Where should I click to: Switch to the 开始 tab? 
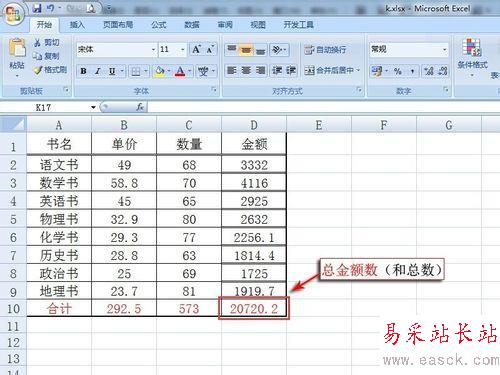[44, 25]
